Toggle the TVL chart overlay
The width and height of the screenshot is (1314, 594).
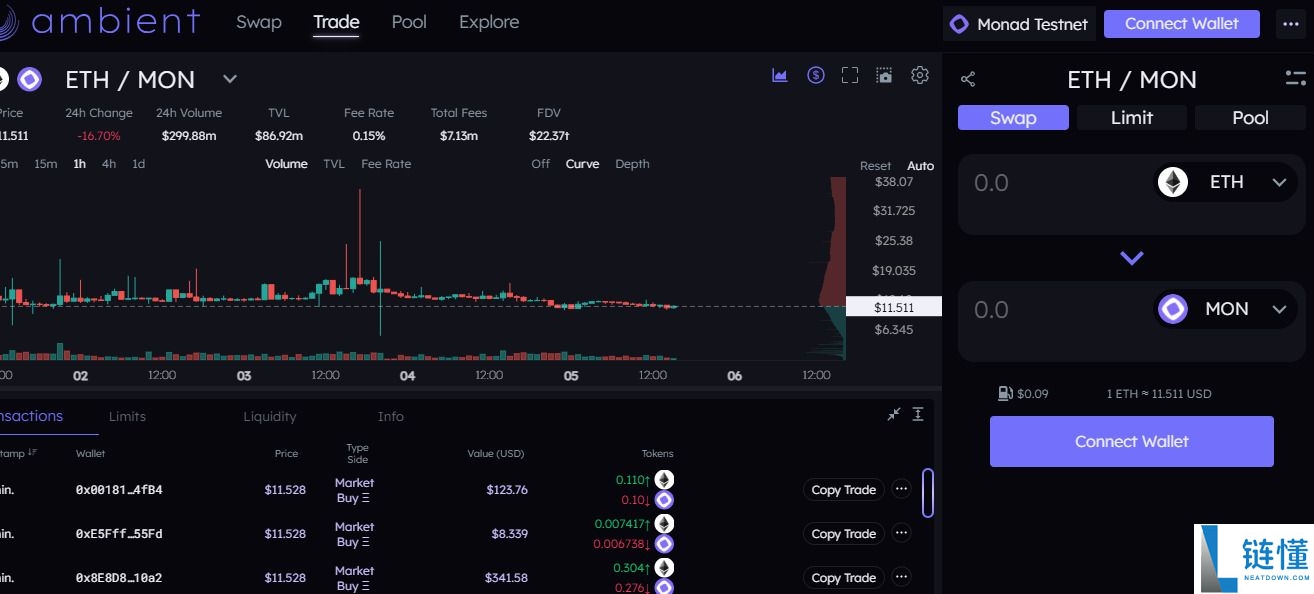point(334,164)
